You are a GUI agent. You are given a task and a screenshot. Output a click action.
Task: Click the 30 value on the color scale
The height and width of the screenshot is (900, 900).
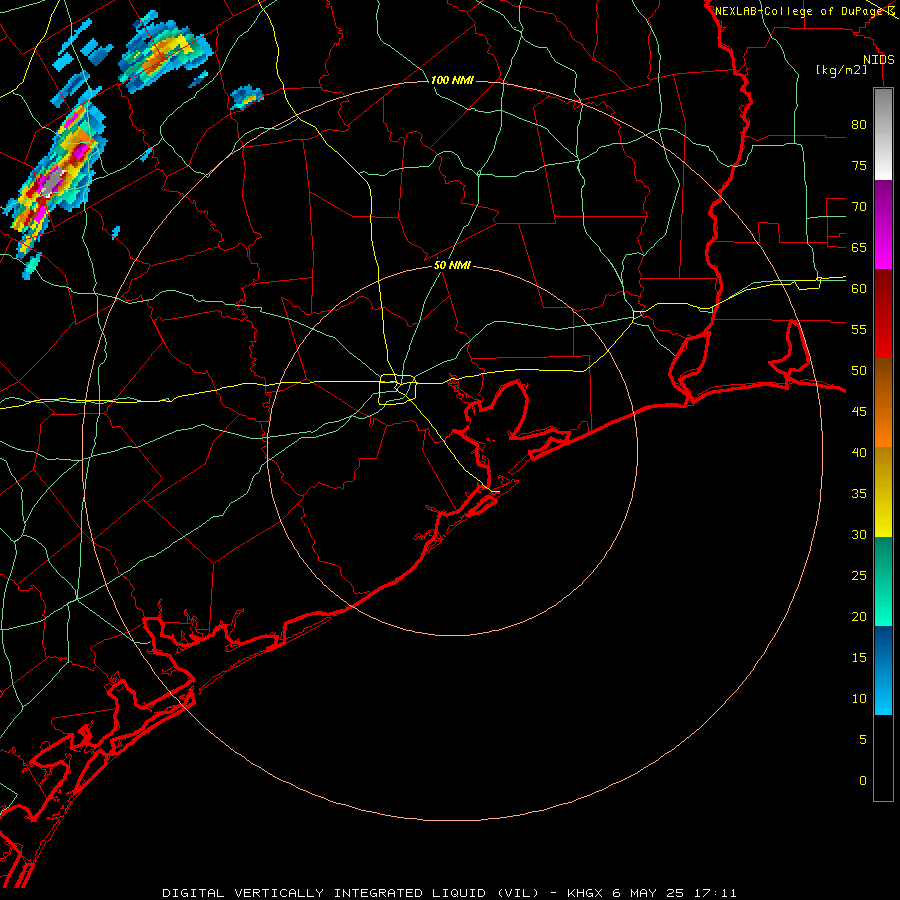859,534
